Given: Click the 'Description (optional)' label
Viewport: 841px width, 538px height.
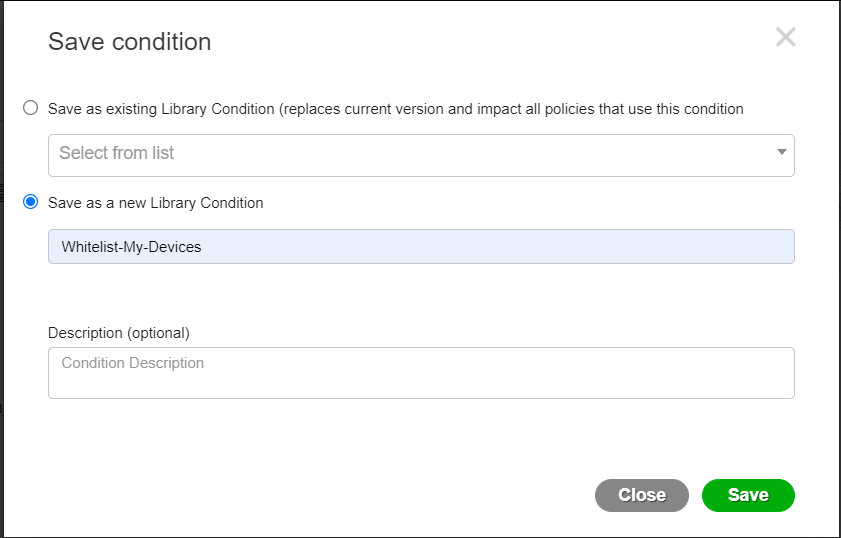Looking at the screenshot, I should click(x=119, y=333).
